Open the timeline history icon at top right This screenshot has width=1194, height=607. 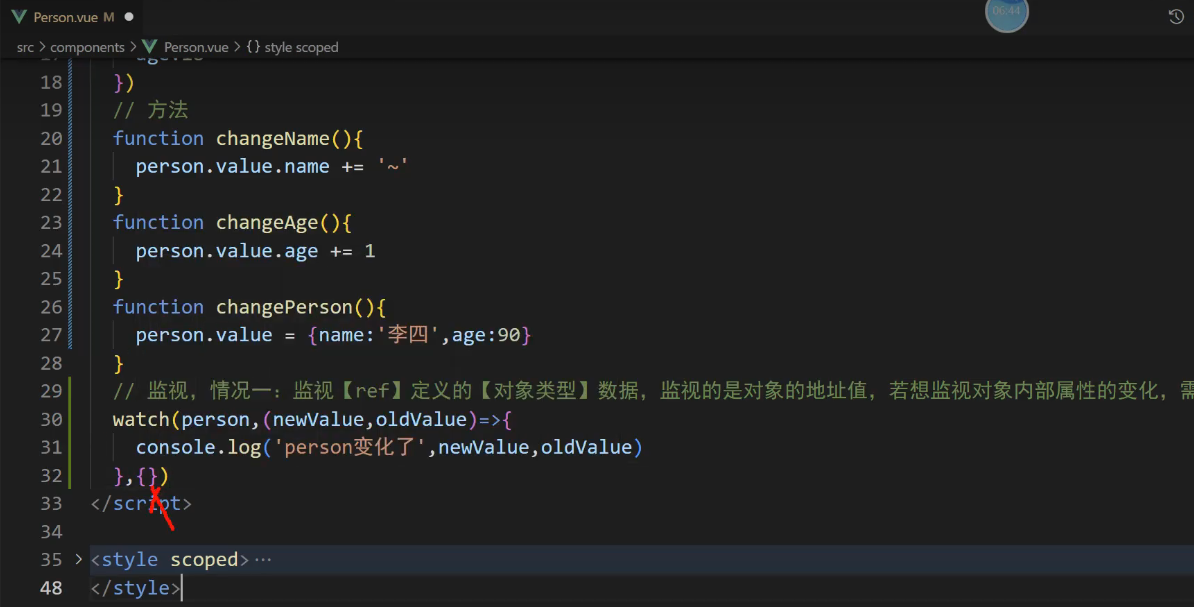coord(1176,17)
